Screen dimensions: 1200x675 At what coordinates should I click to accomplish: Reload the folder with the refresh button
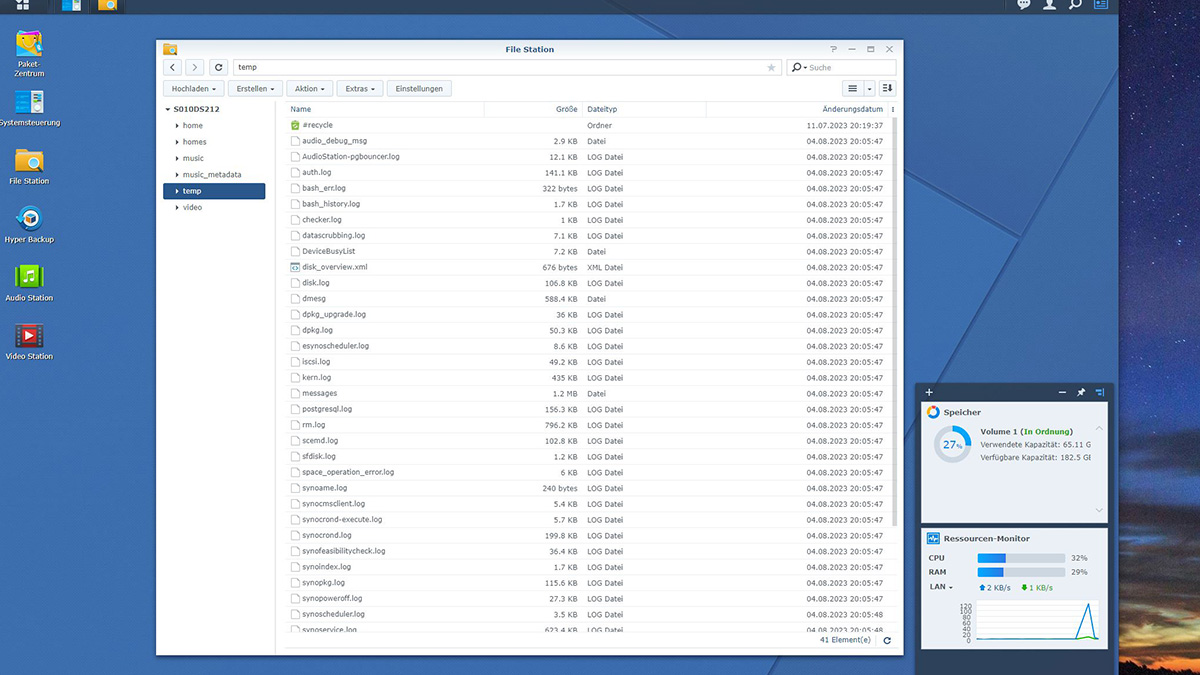(219, 67)
